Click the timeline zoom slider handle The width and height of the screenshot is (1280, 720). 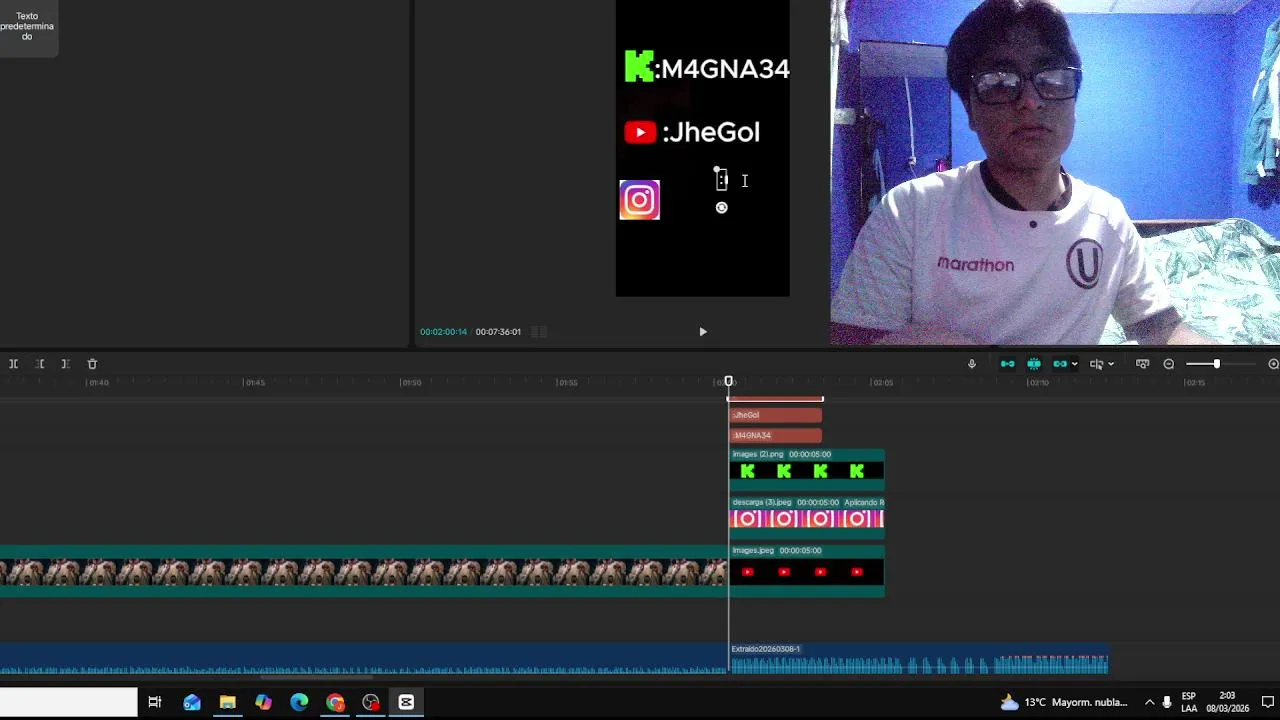pos(1216,364)
